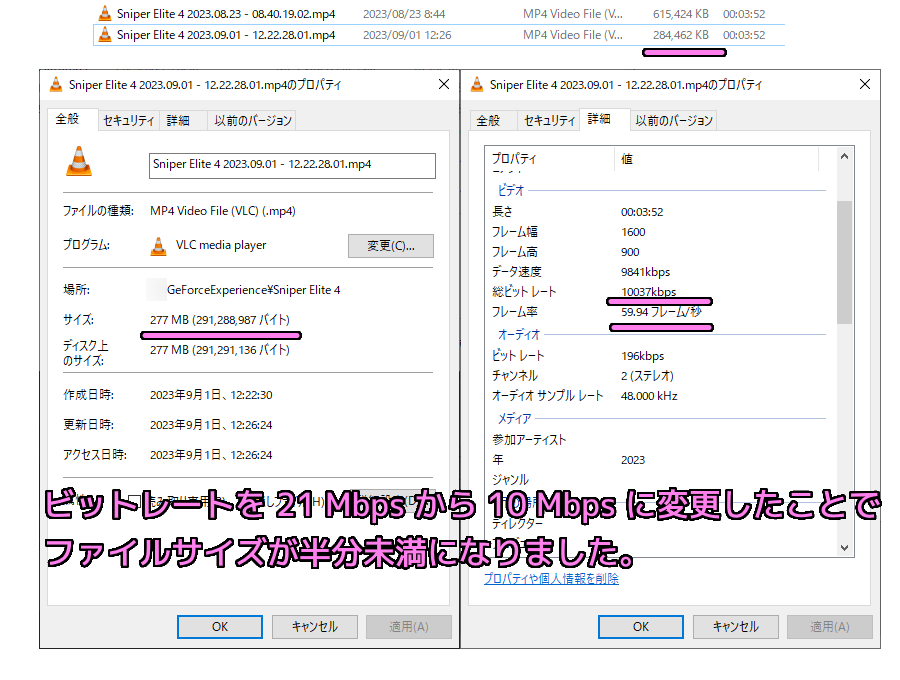Click the property list vertical scrollbar thumb
Image resolution: width=900 pixels, height=680 pixels.
(844, 262)
